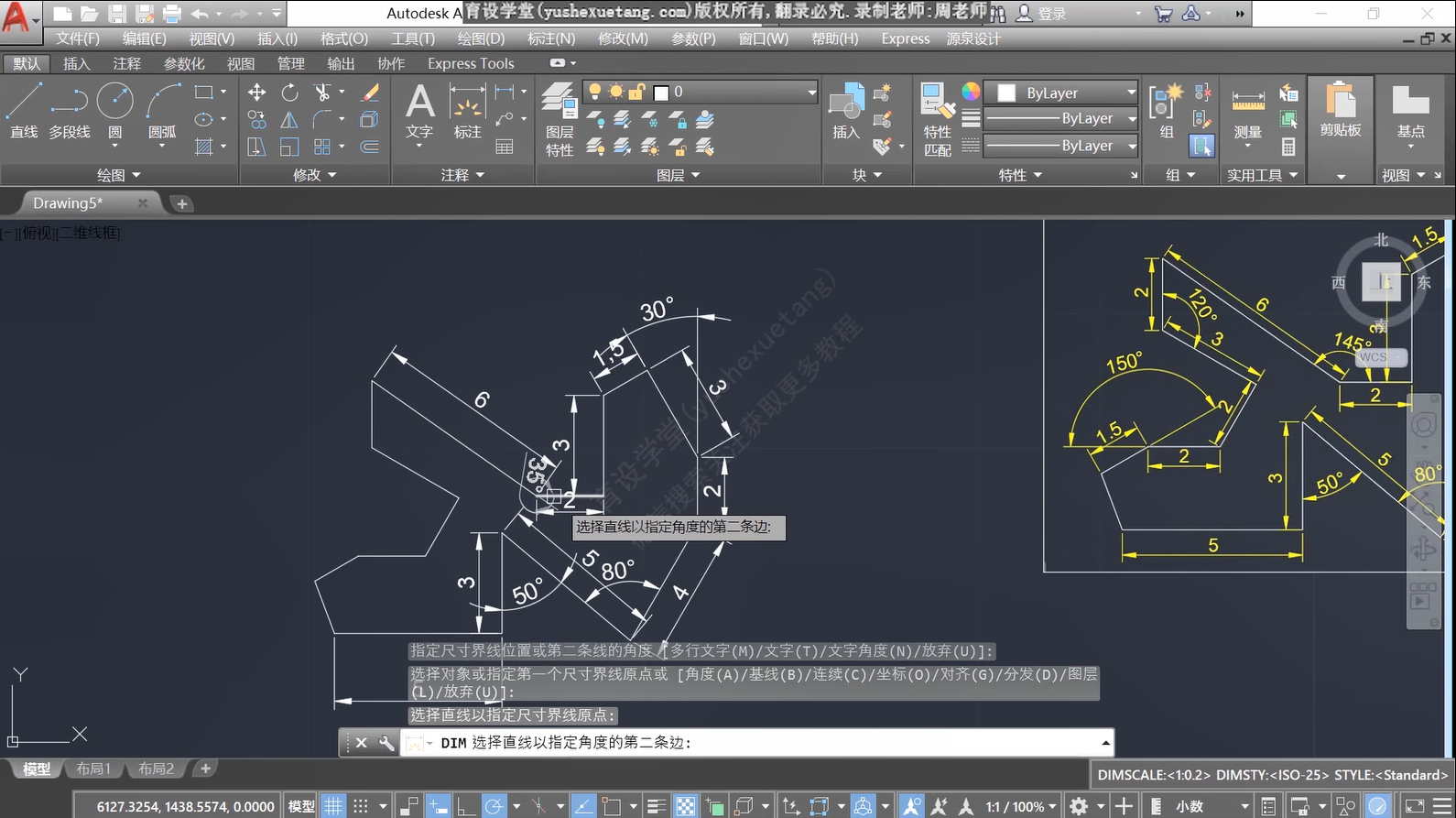Select the Text (文字) tool
The image size is (1456, 818).
coord(419,111)
